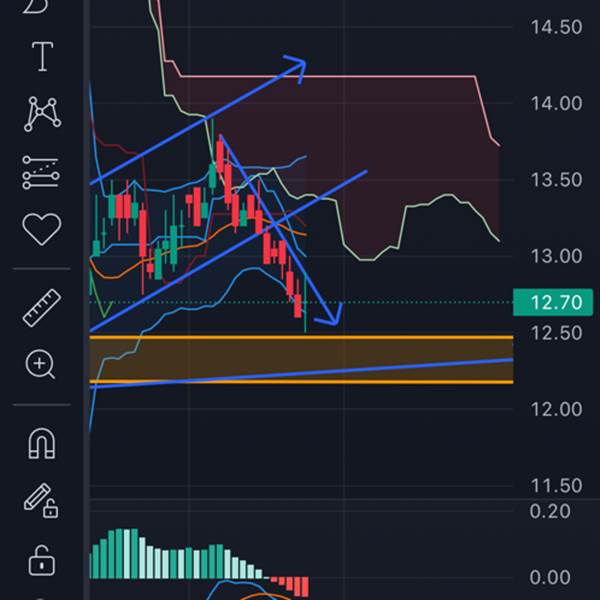Activate the zoom in tool

point(40,364)
